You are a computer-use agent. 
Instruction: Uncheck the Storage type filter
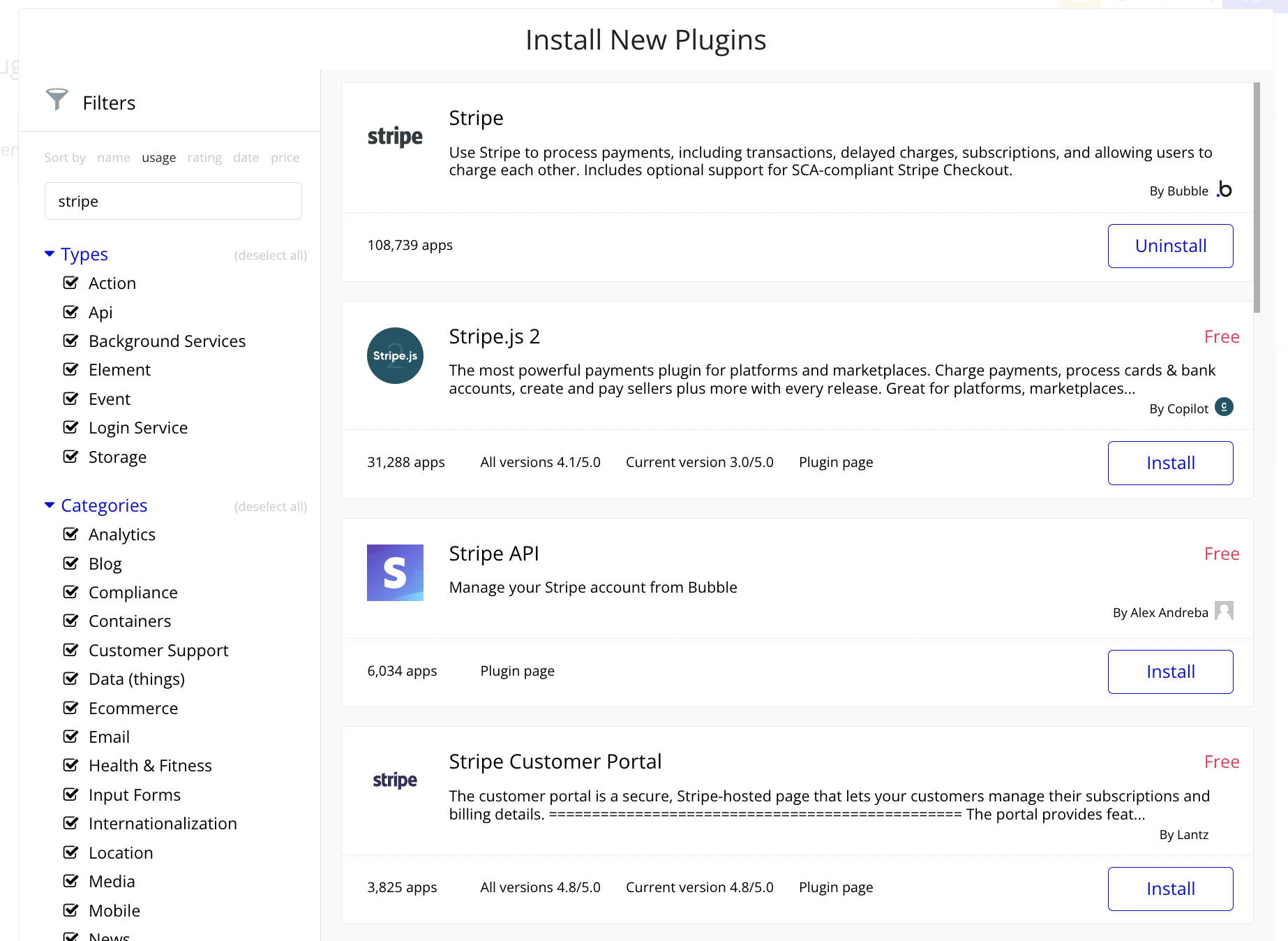(x=70, y=457)
